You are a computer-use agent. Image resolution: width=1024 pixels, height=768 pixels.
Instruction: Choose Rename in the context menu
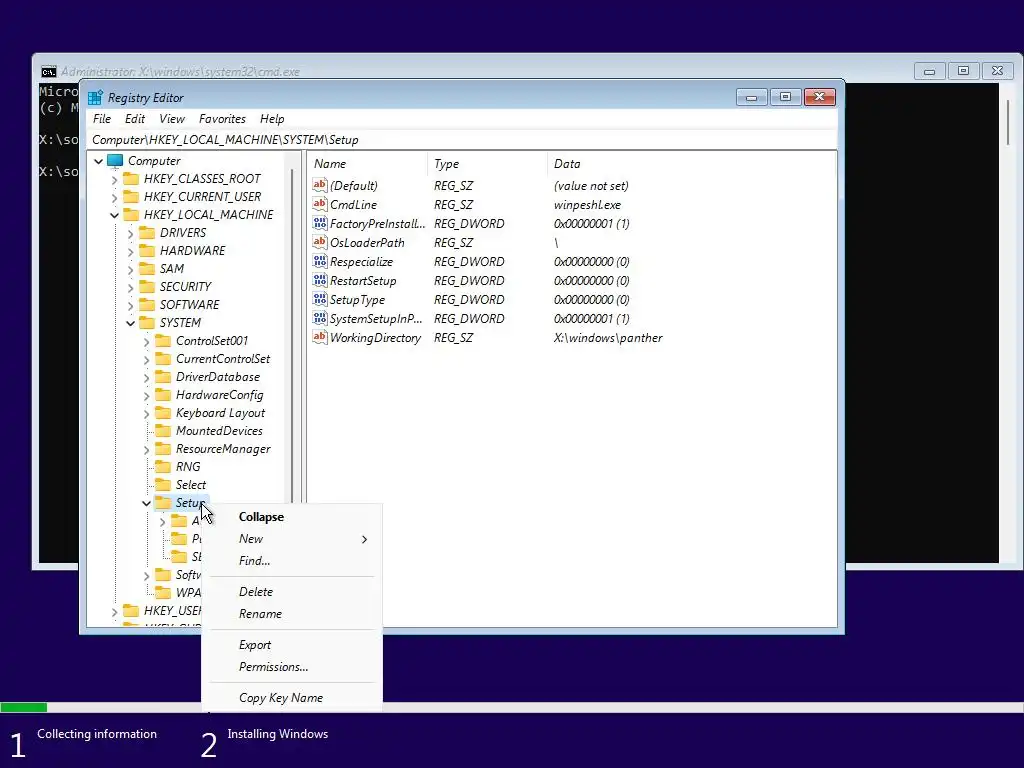[x=292, y=614]
